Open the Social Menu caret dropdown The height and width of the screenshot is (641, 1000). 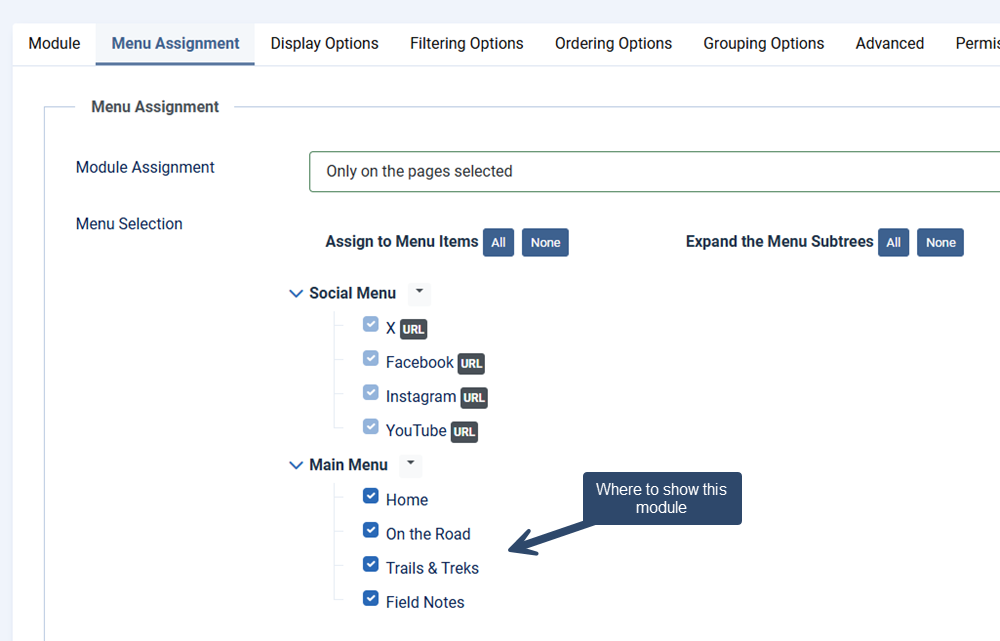pyautogui.click(x=419, y=293)
